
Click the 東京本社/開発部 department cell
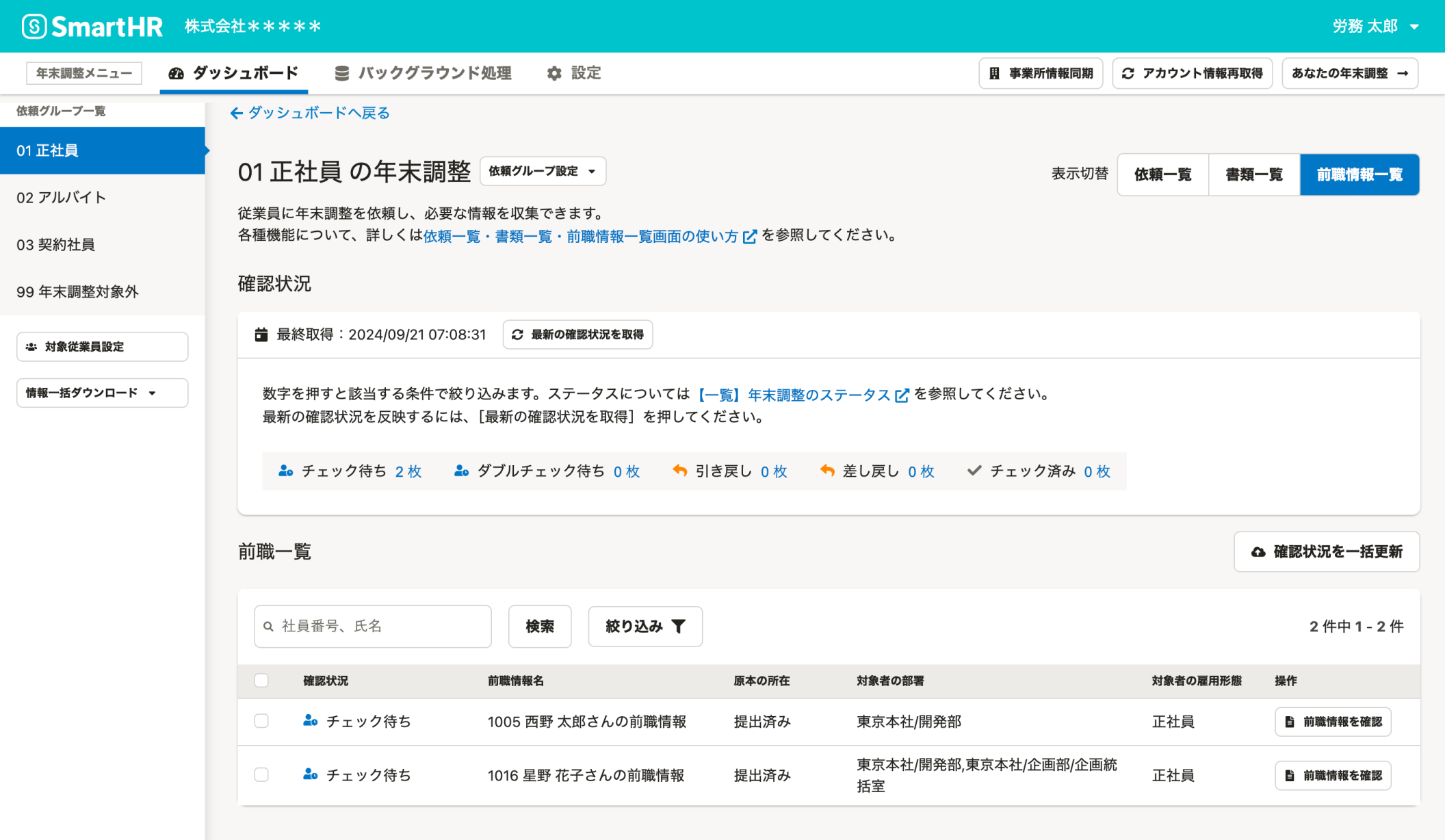[909, 722]
